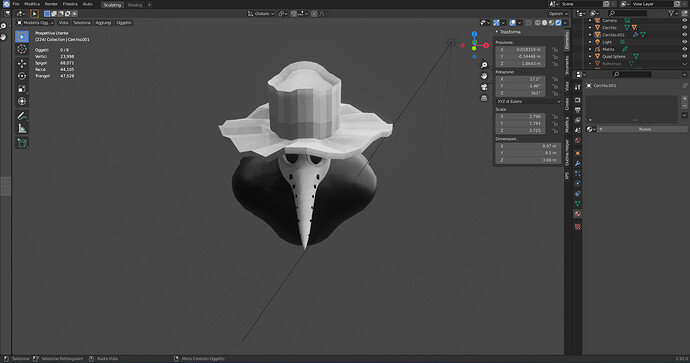Open the Modalità Oggetto mode dropdown
This screenshot has width=690, height=363.
pos(35,22)
